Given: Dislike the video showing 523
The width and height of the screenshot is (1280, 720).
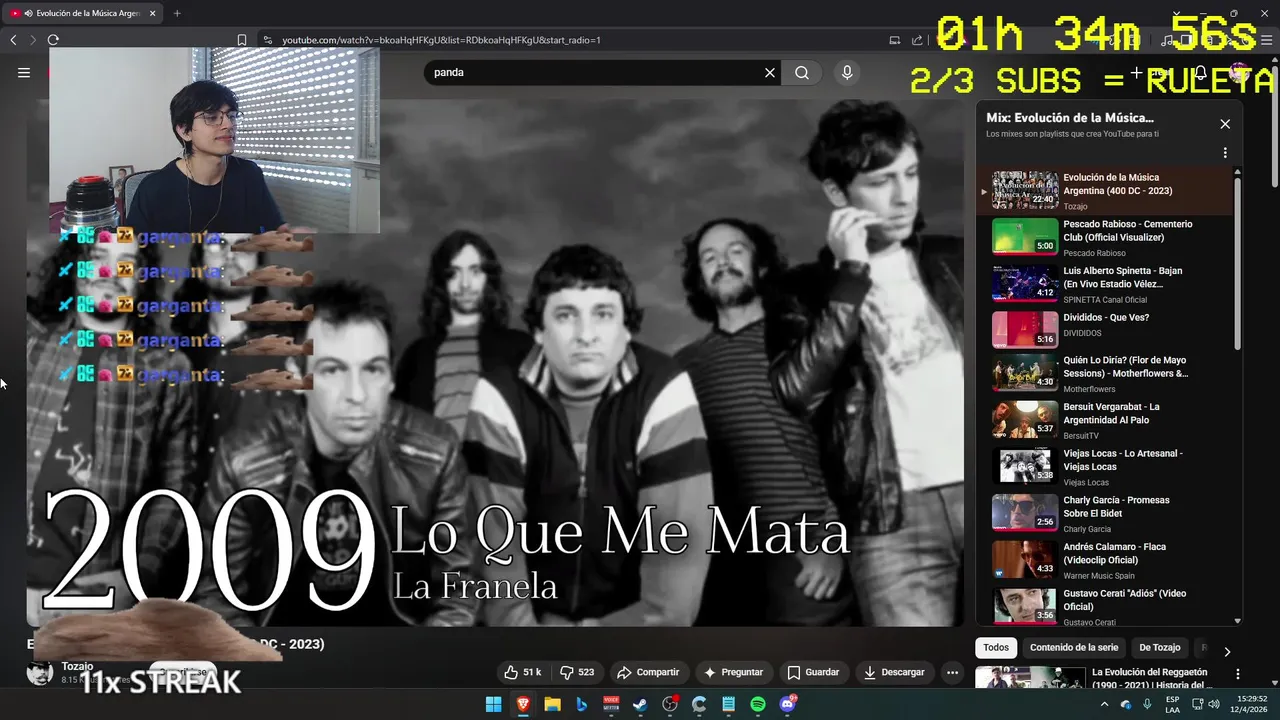Looking at the screenshot, I should point(577,672).
